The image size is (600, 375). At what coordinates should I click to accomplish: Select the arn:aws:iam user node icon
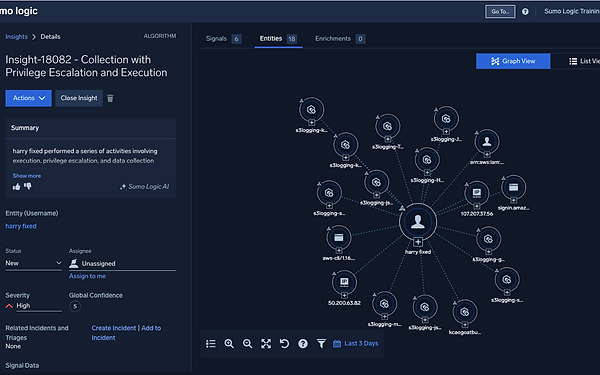tap(487, 142)
